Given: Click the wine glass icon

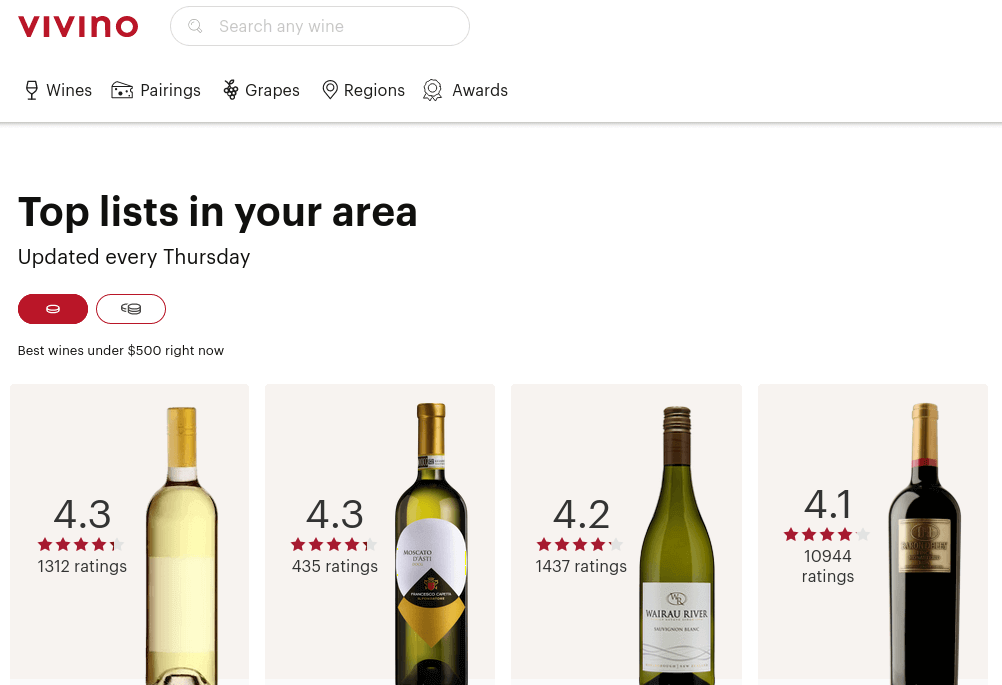Looking at the screenshot, I should [x=32, y=90].
